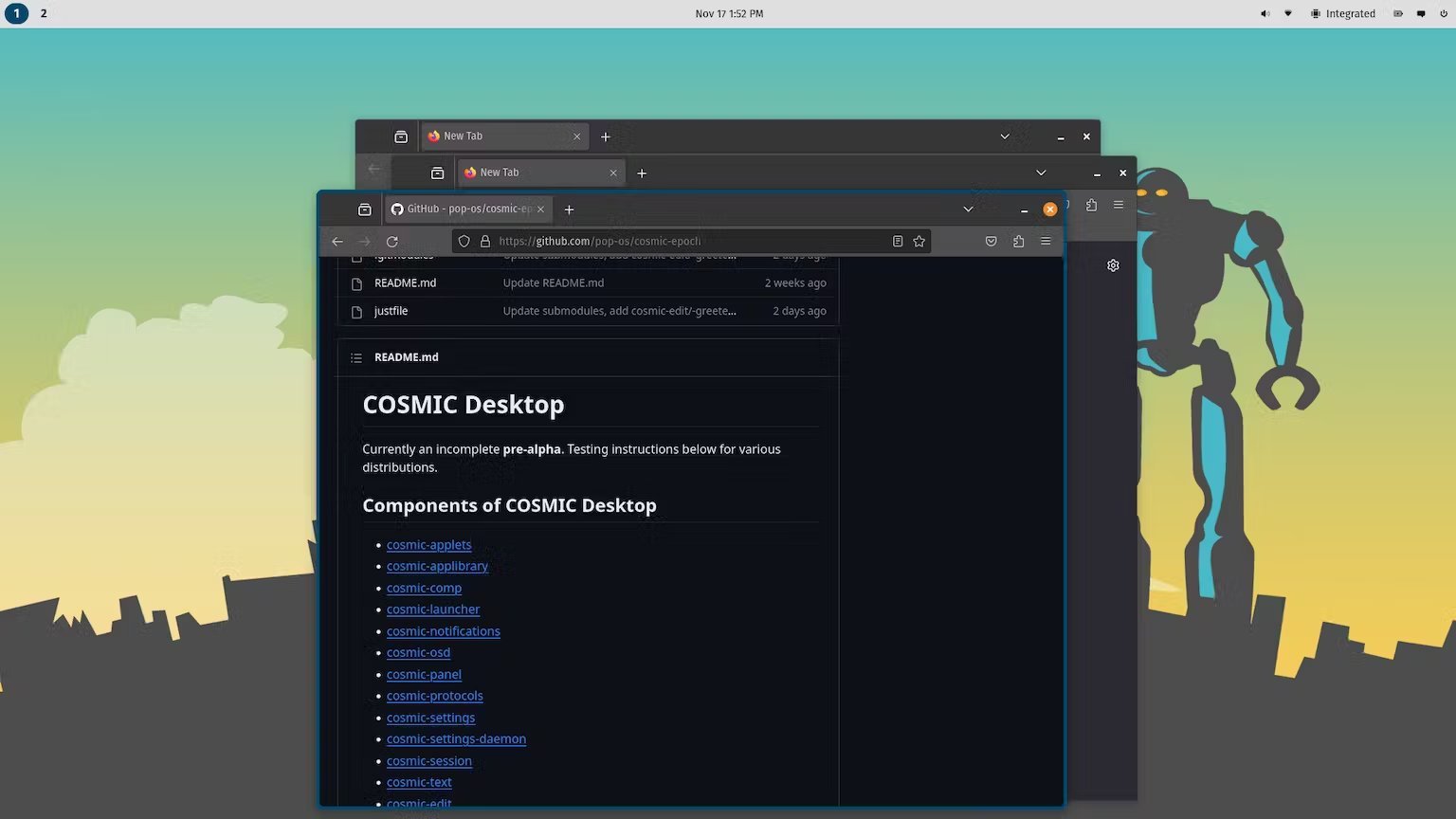Open Firefox View in the GitHub window
Image resolution: width=1456 pixels, height=819 pixels.
click(x=365, y=209)
